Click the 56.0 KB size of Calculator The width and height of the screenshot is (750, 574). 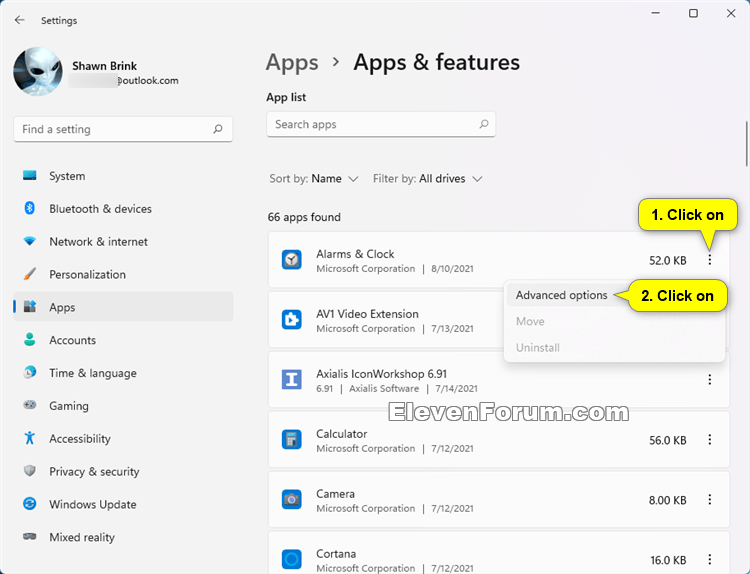[x=667, y=440]
